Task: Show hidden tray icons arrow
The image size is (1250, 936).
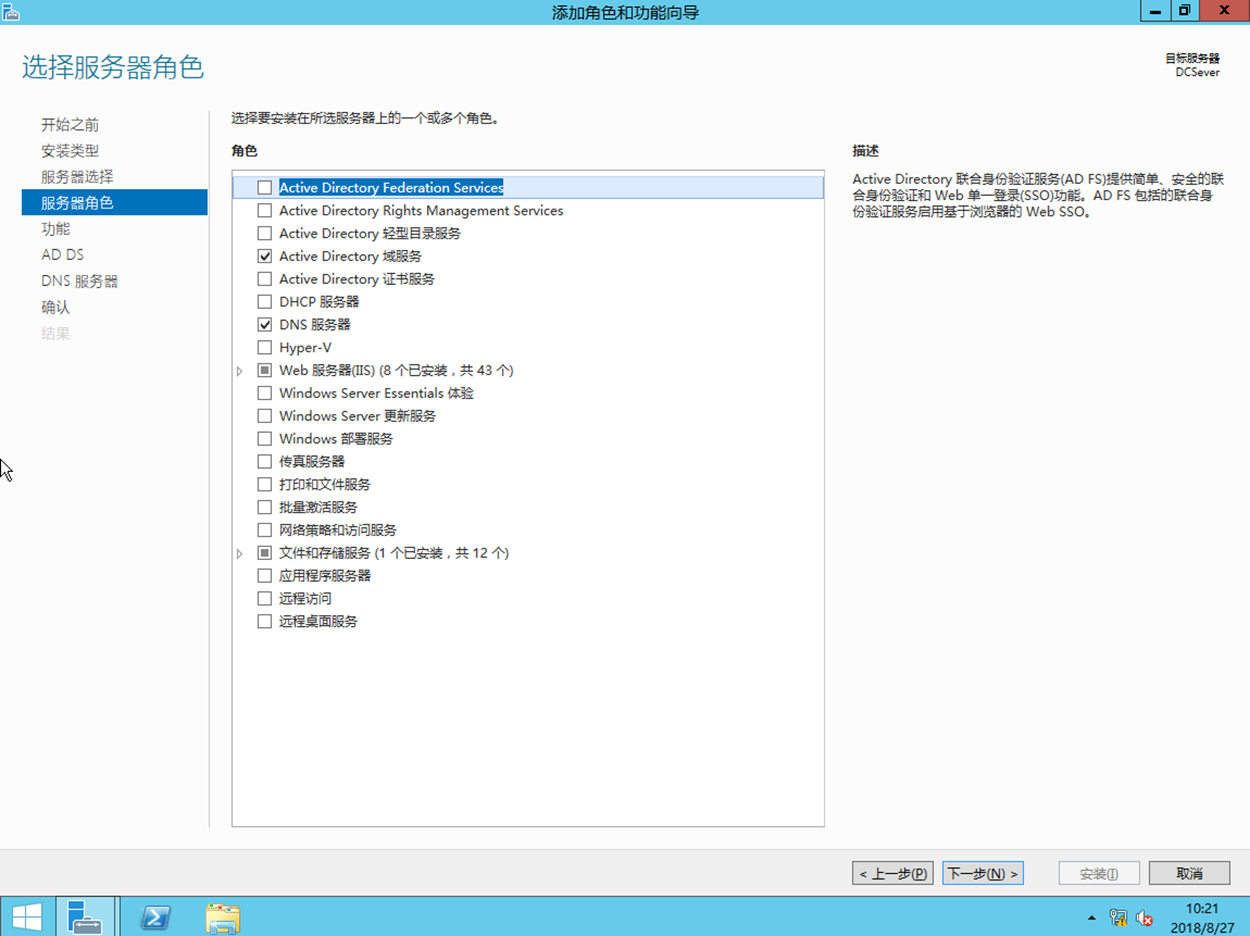Action: coord(1091,918)
